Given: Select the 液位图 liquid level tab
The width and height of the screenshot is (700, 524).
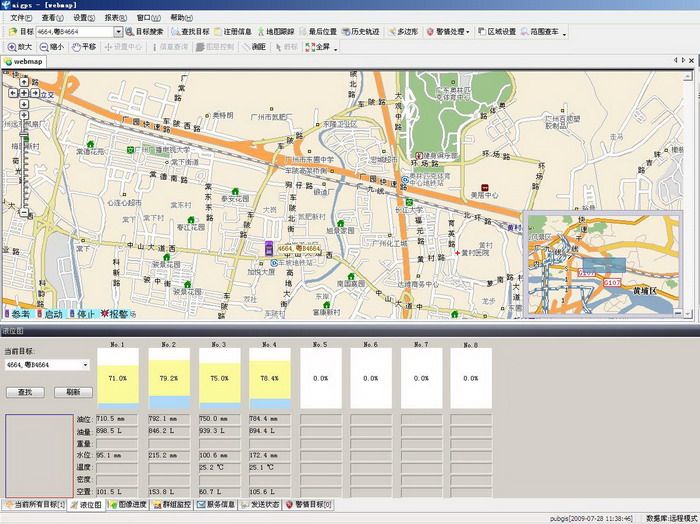Looking at the screenshot, I should [87, 505].
